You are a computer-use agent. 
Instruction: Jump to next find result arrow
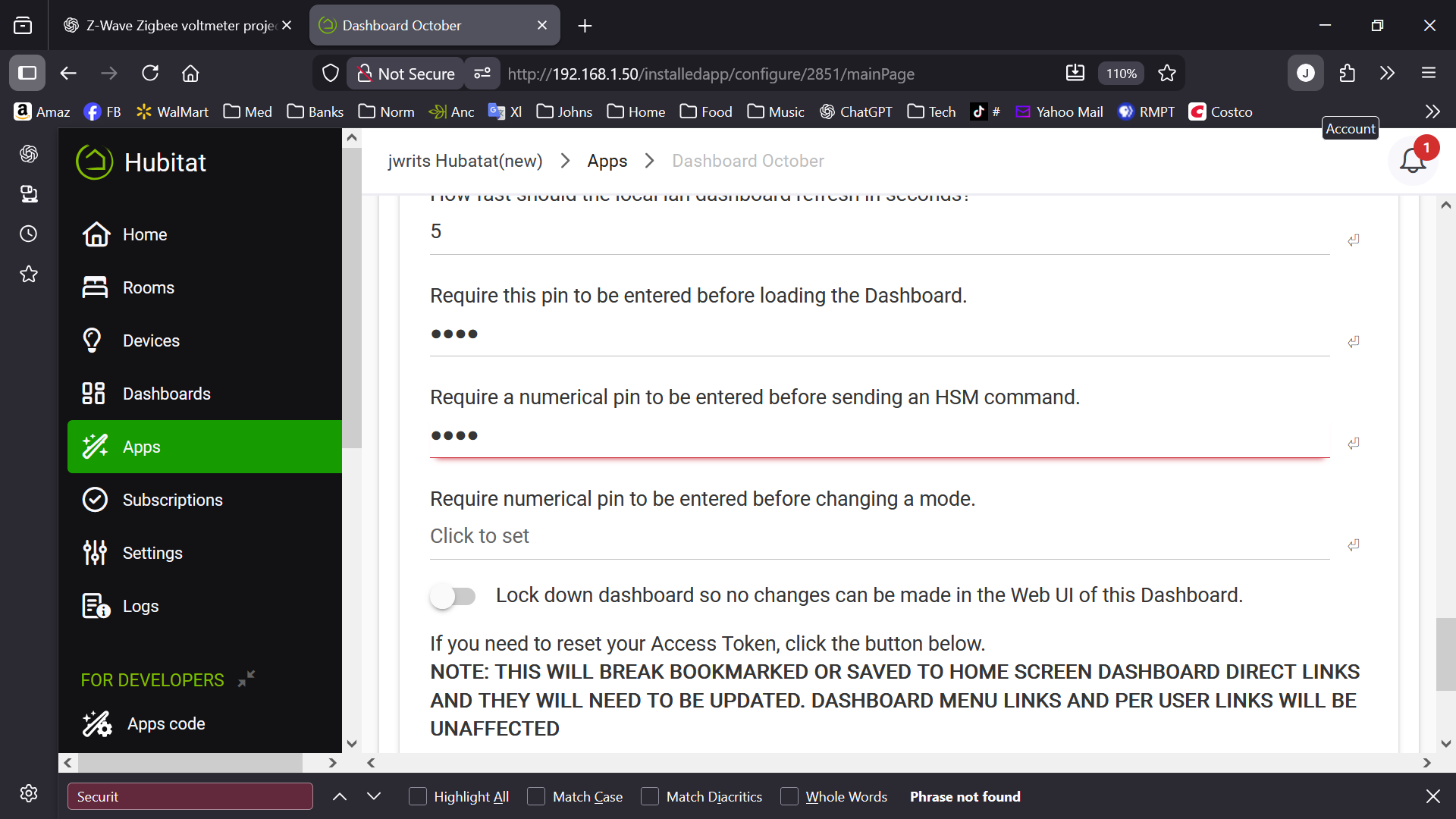pyautogui.click(x=374, y=796)
